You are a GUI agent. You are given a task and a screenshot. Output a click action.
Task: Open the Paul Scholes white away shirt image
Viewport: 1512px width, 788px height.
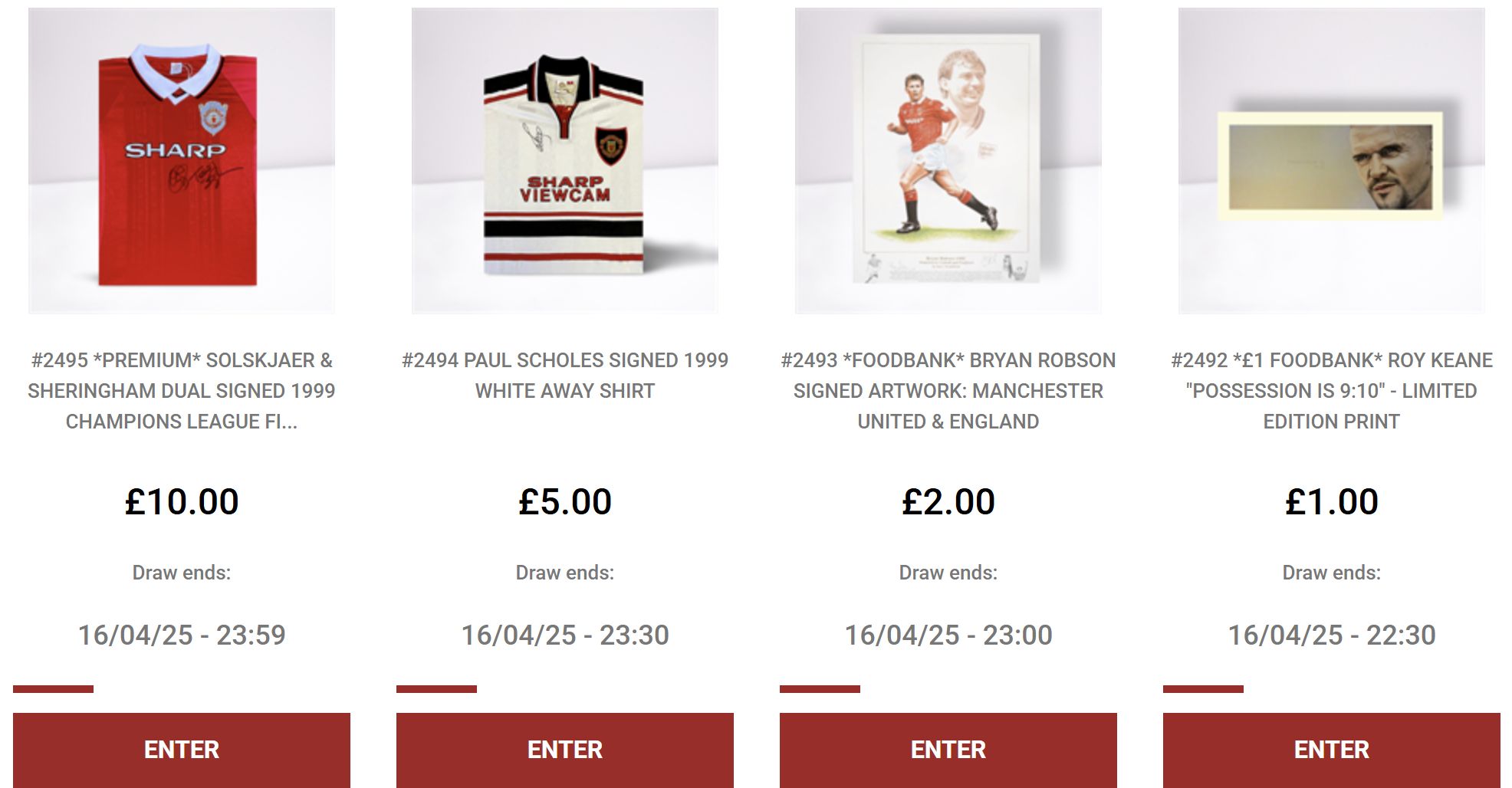click(x=565, y=160)
